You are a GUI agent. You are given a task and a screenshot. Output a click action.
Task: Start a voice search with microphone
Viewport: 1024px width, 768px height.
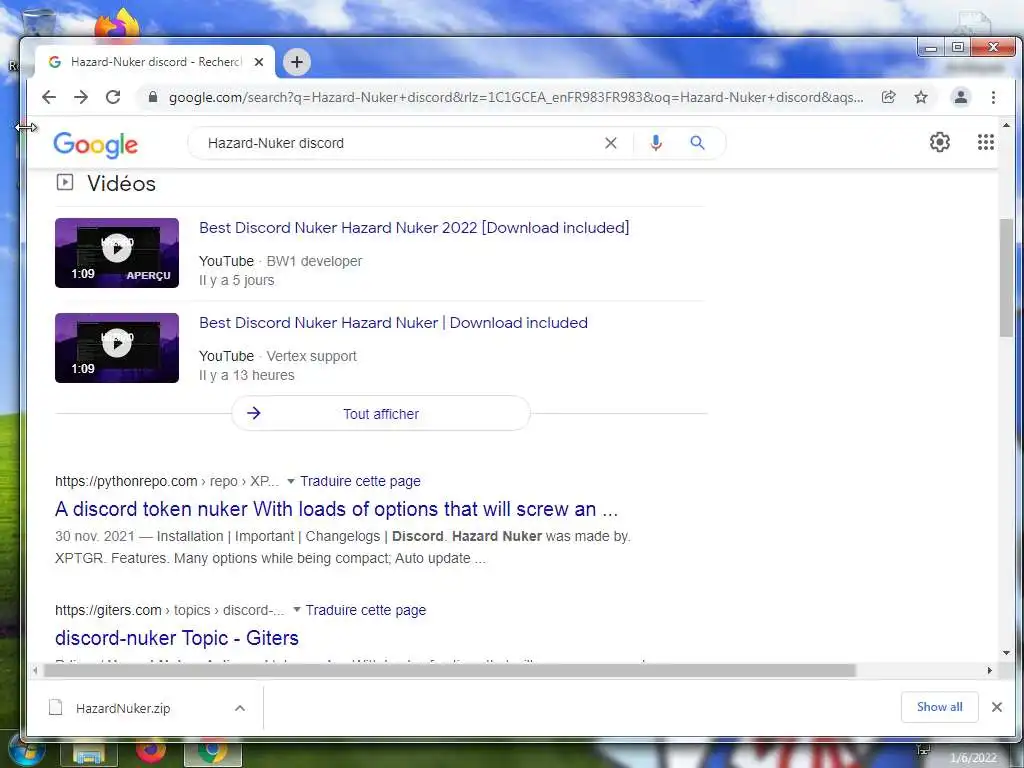pyautogui.click(x=656, y=143)
